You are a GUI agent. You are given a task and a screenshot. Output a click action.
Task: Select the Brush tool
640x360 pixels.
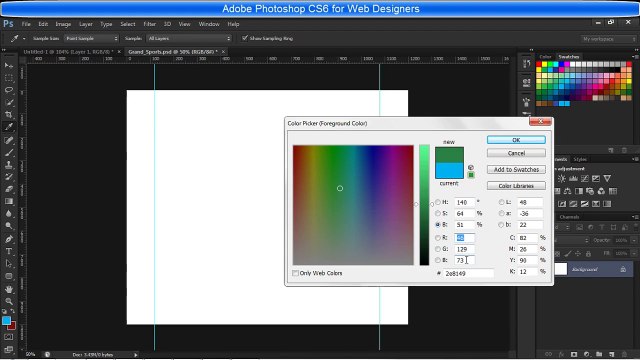click(x=9, y=153)
